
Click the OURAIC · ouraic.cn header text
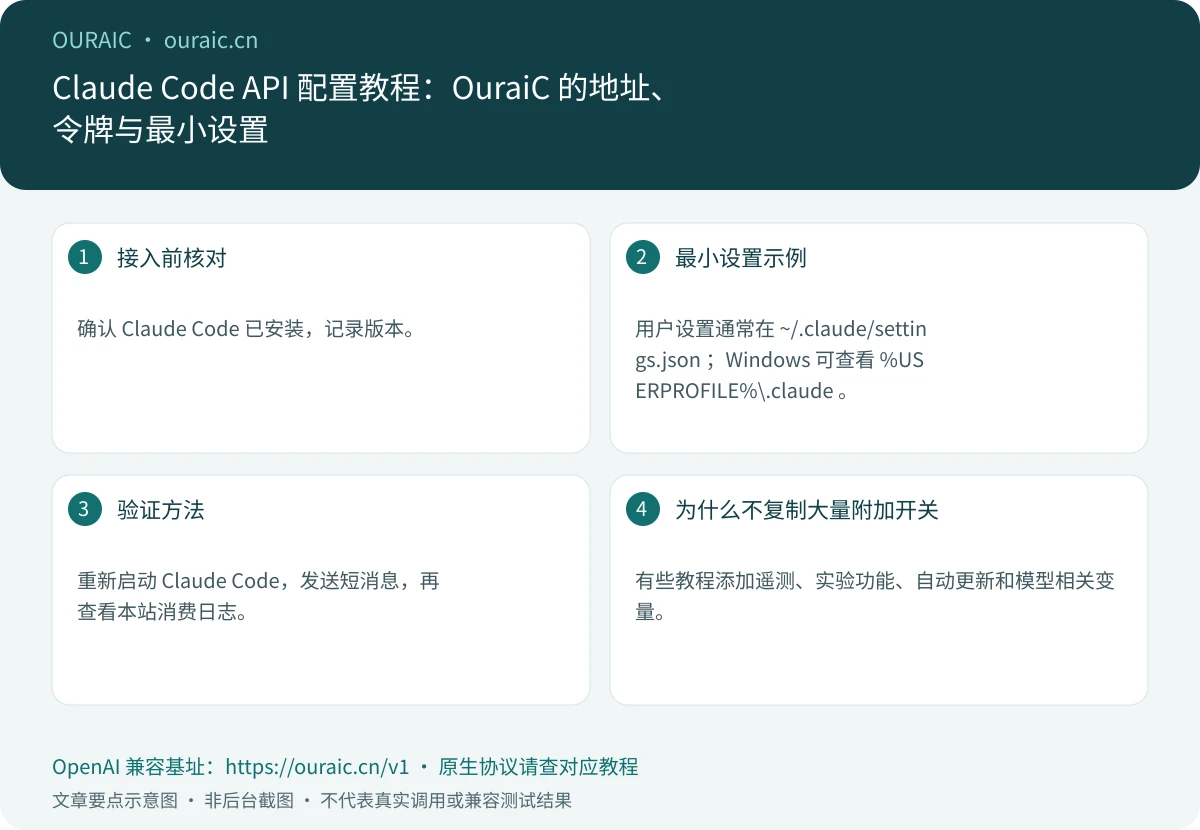155,40
